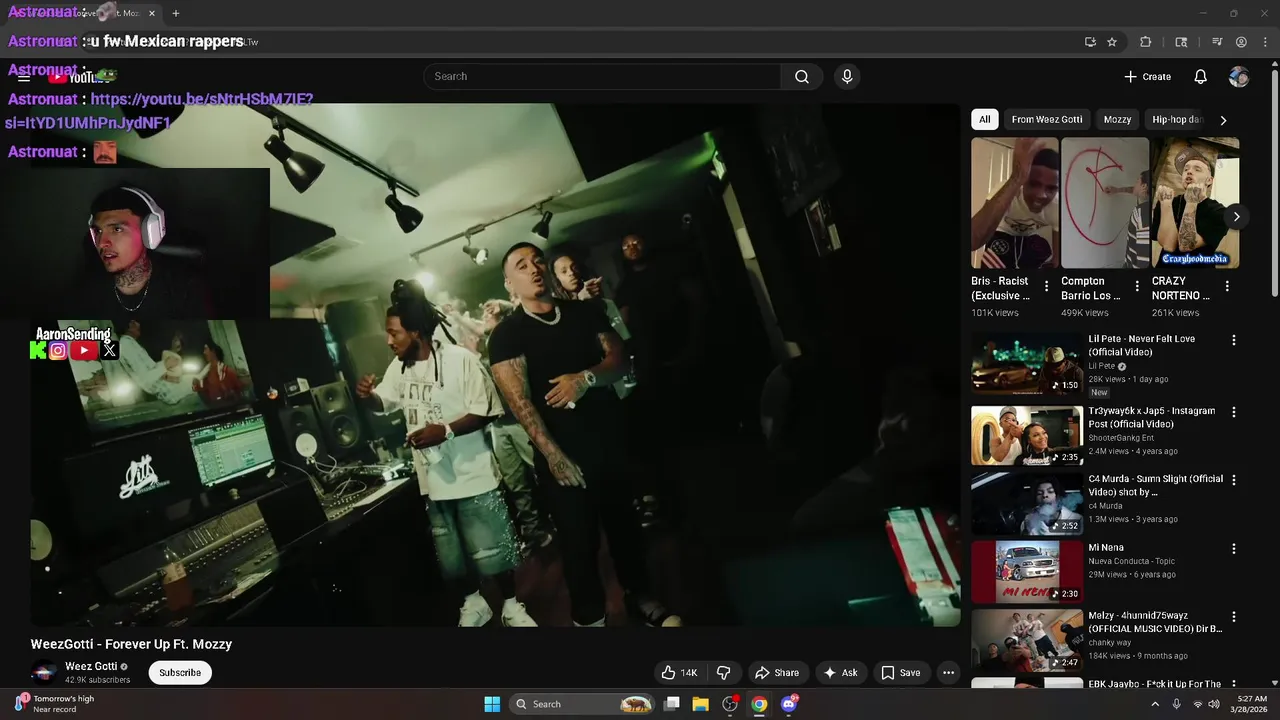The height and width of the screenshot is (720, 1280).
Task: Open Chrome extensions puzzle icon
Action: pos(1146,42)
